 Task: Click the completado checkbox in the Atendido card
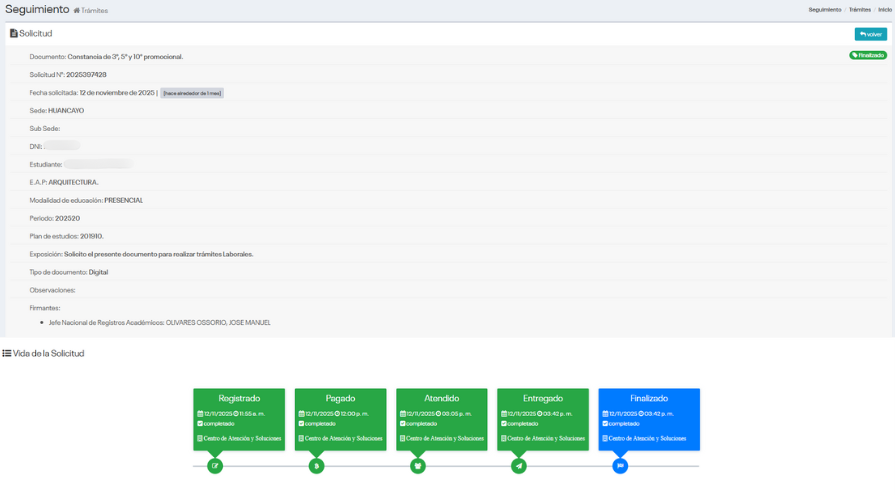click(x=403, y=423)
